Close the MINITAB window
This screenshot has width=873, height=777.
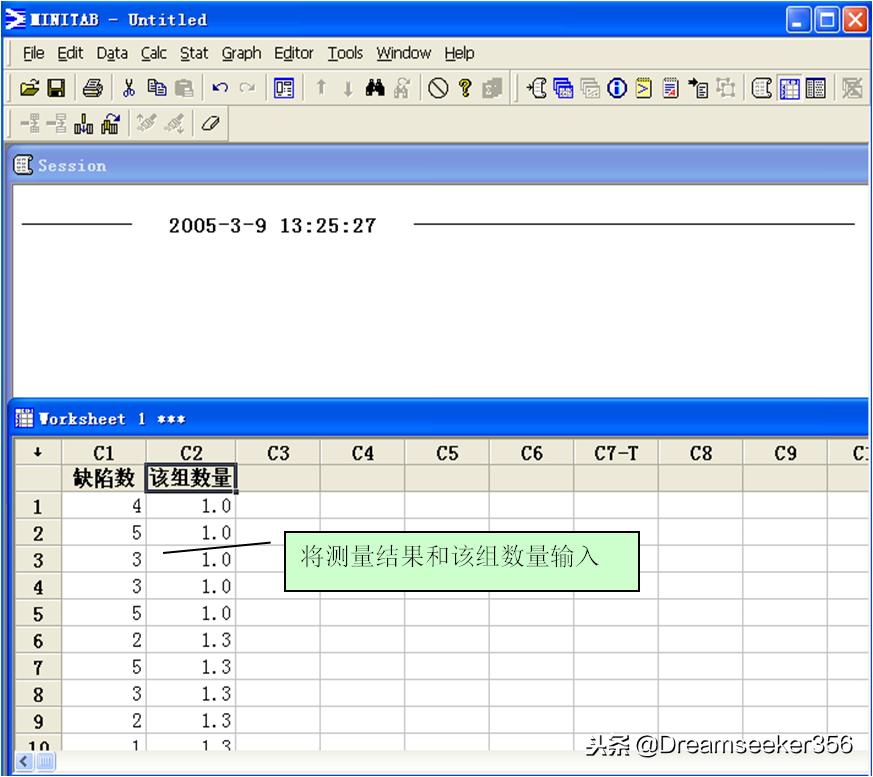pos(855,20)
